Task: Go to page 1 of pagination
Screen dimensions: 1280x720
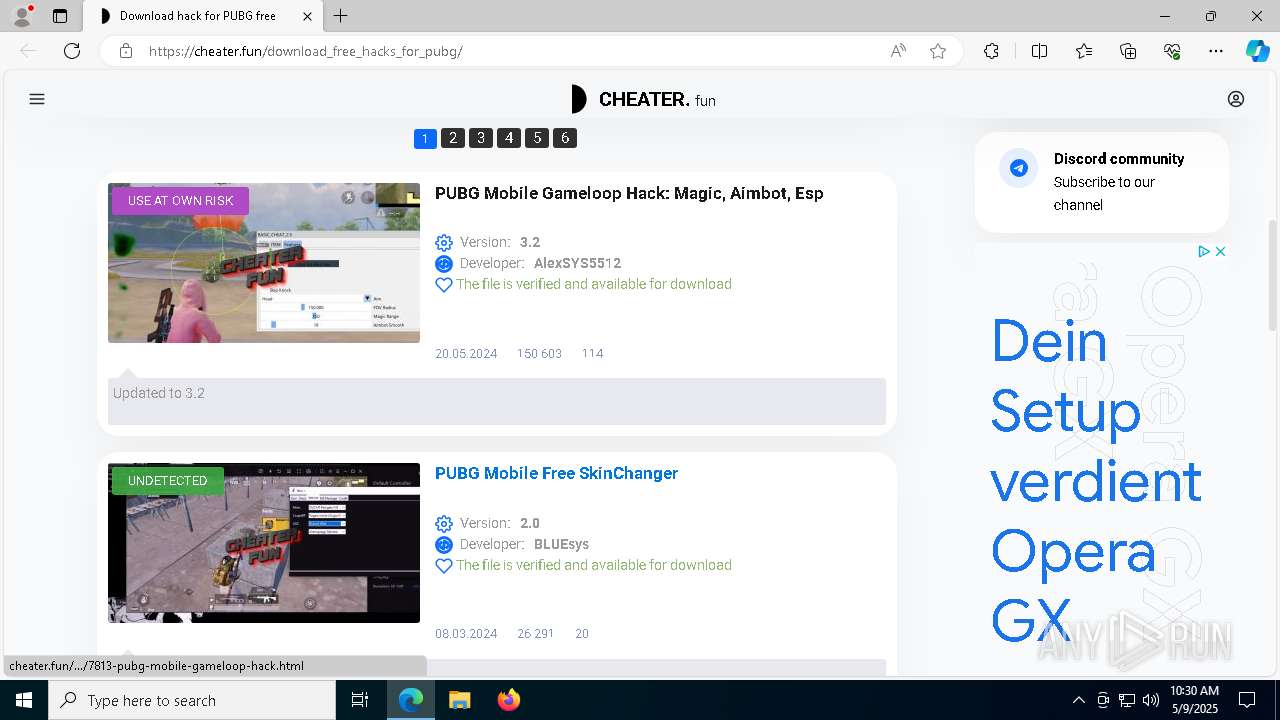Action: click(x=425, y=138)
